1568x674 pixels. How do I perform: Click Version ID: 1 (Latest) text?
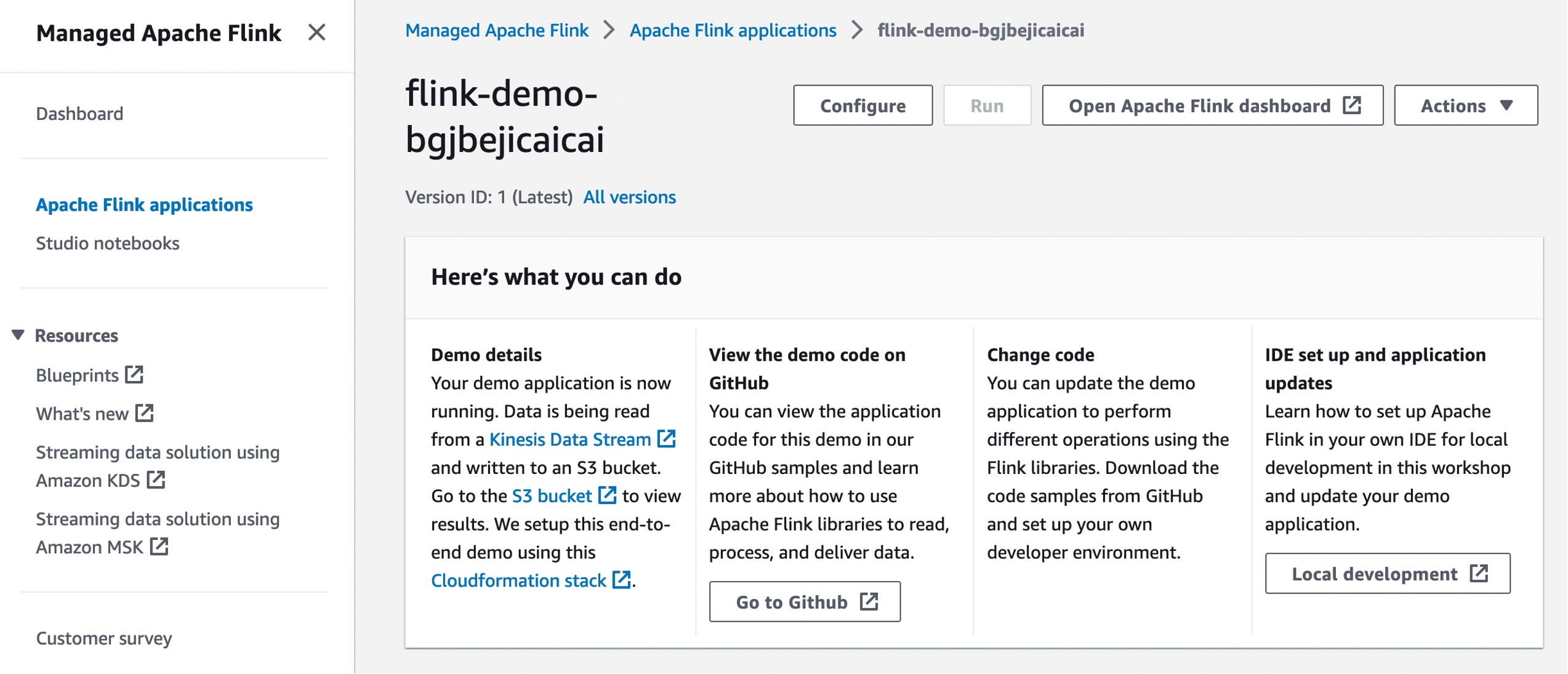(x=489, y=197)
